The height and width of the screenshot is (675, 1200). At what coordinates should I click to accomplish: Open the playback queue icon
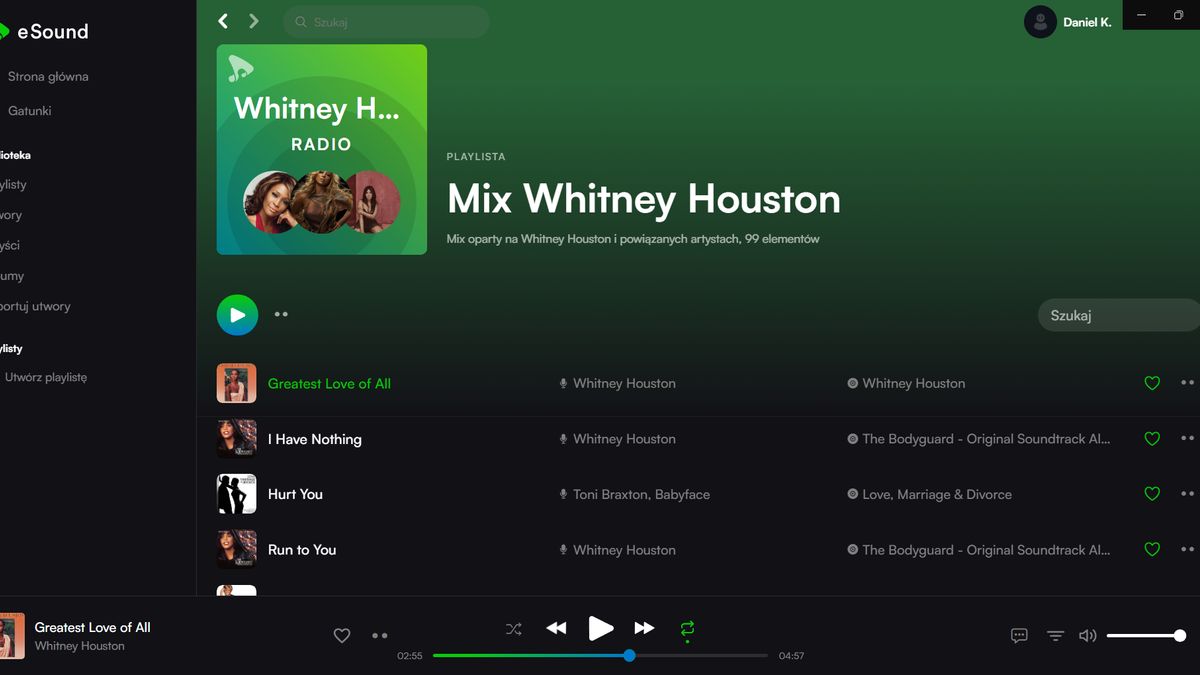[1056, 635]
